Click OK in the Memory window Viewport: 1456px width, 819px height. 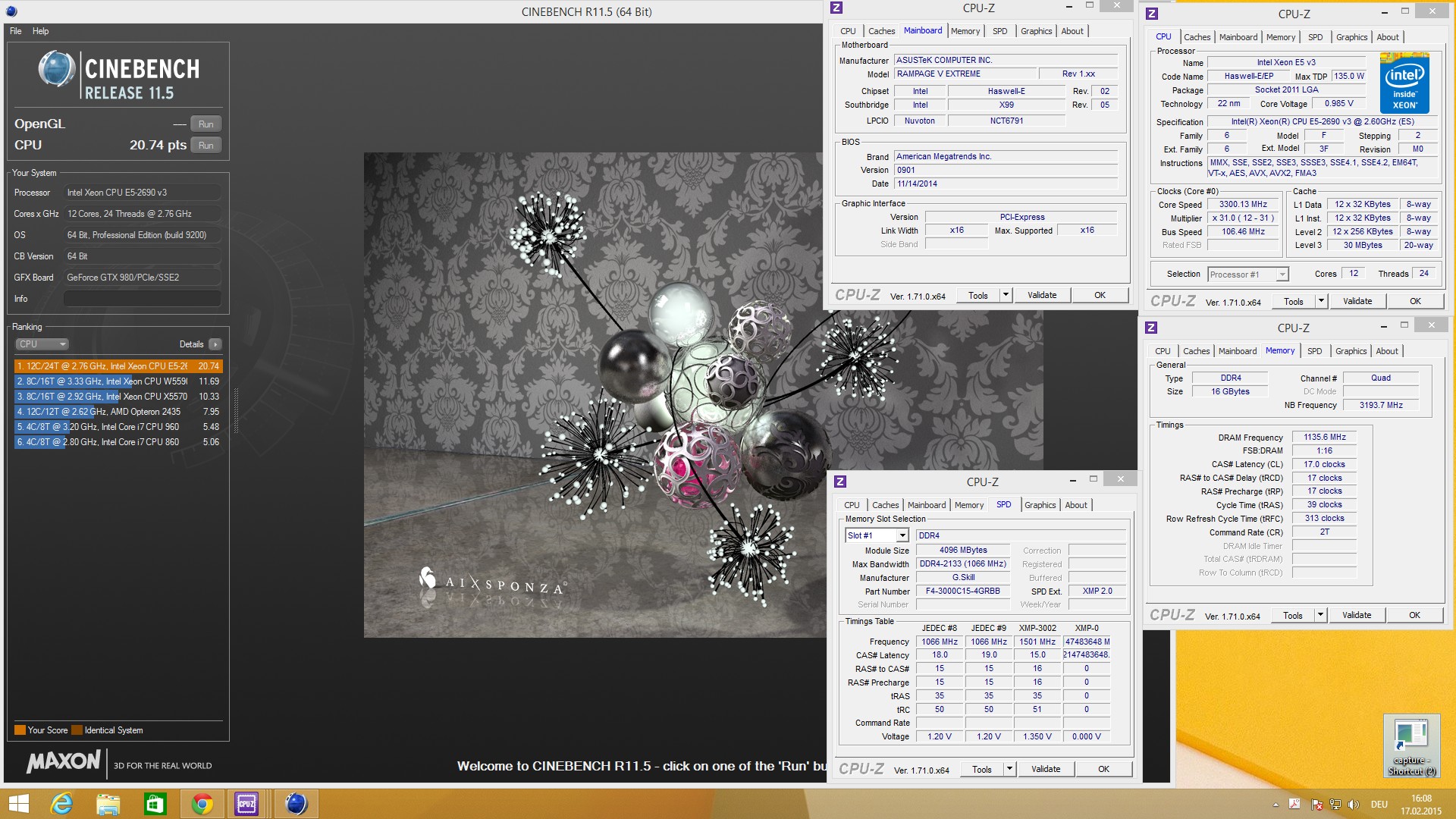pyautogui.click(x=1414, y=615)
